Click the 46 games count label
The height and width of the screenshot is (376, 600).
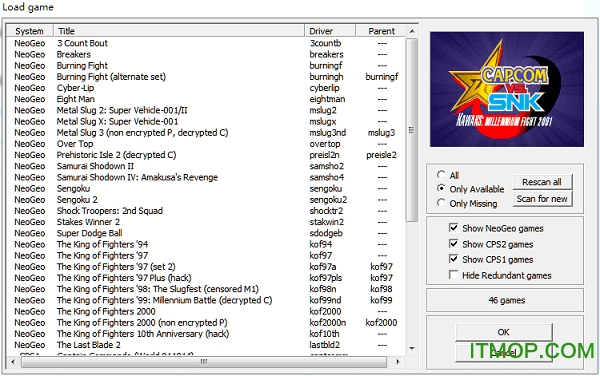[x=507, y=300]
